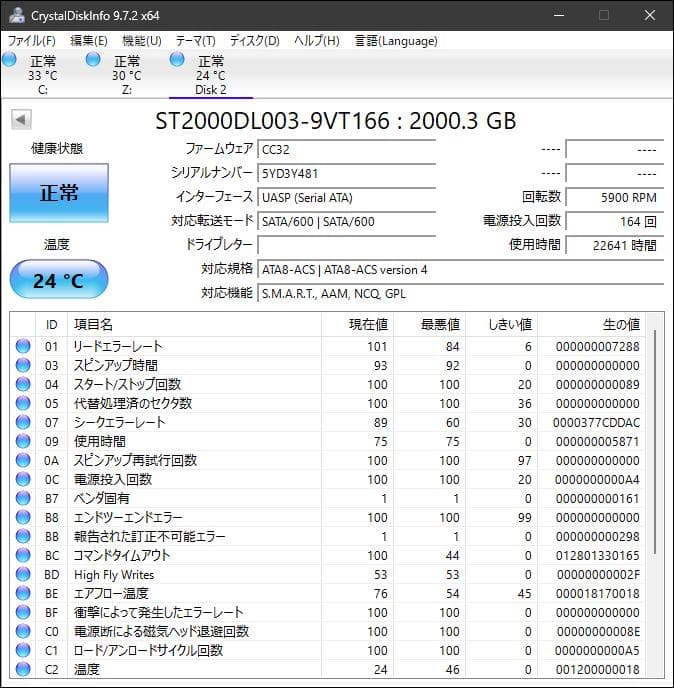
Task: Click the ID column header
Action: 51,325
